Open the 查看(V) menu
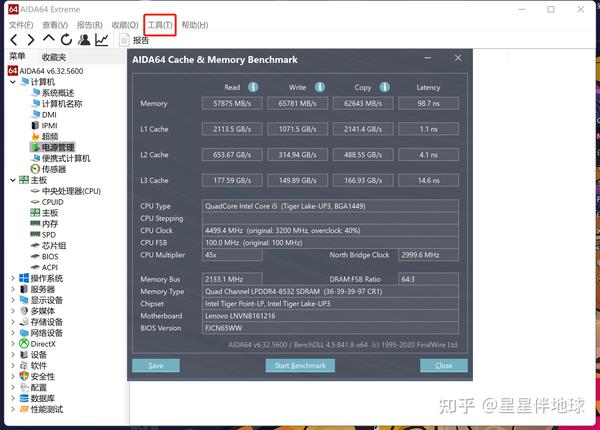 [55, 25]
